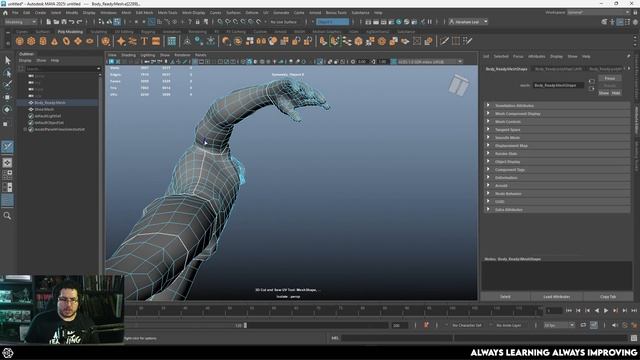Open the UV menu
This screenshot has height=360, width=640.
266,13
